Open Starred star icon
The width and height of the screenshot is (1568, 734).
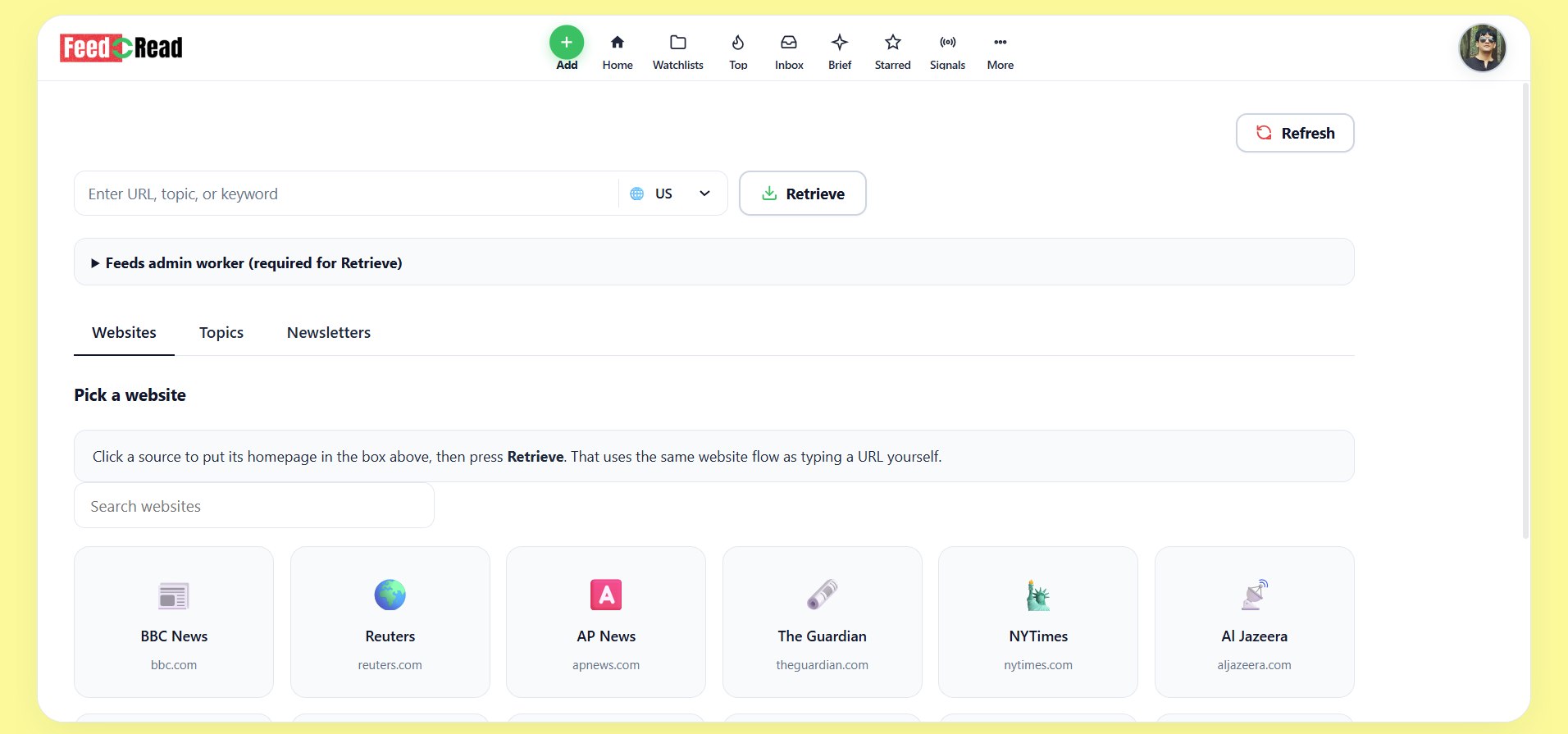[893, 43]
